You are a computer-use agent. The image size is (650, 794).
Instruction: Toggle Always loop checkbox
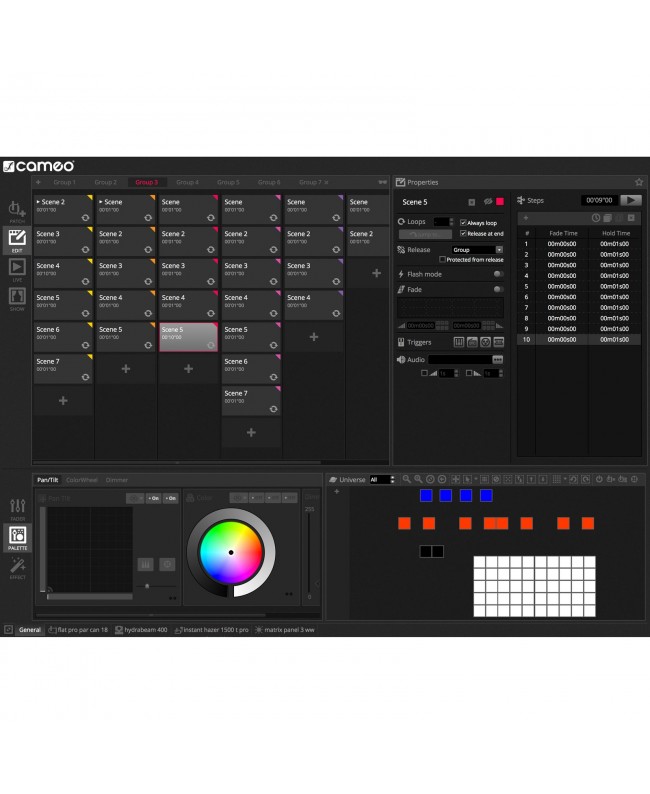click(463, 222)
